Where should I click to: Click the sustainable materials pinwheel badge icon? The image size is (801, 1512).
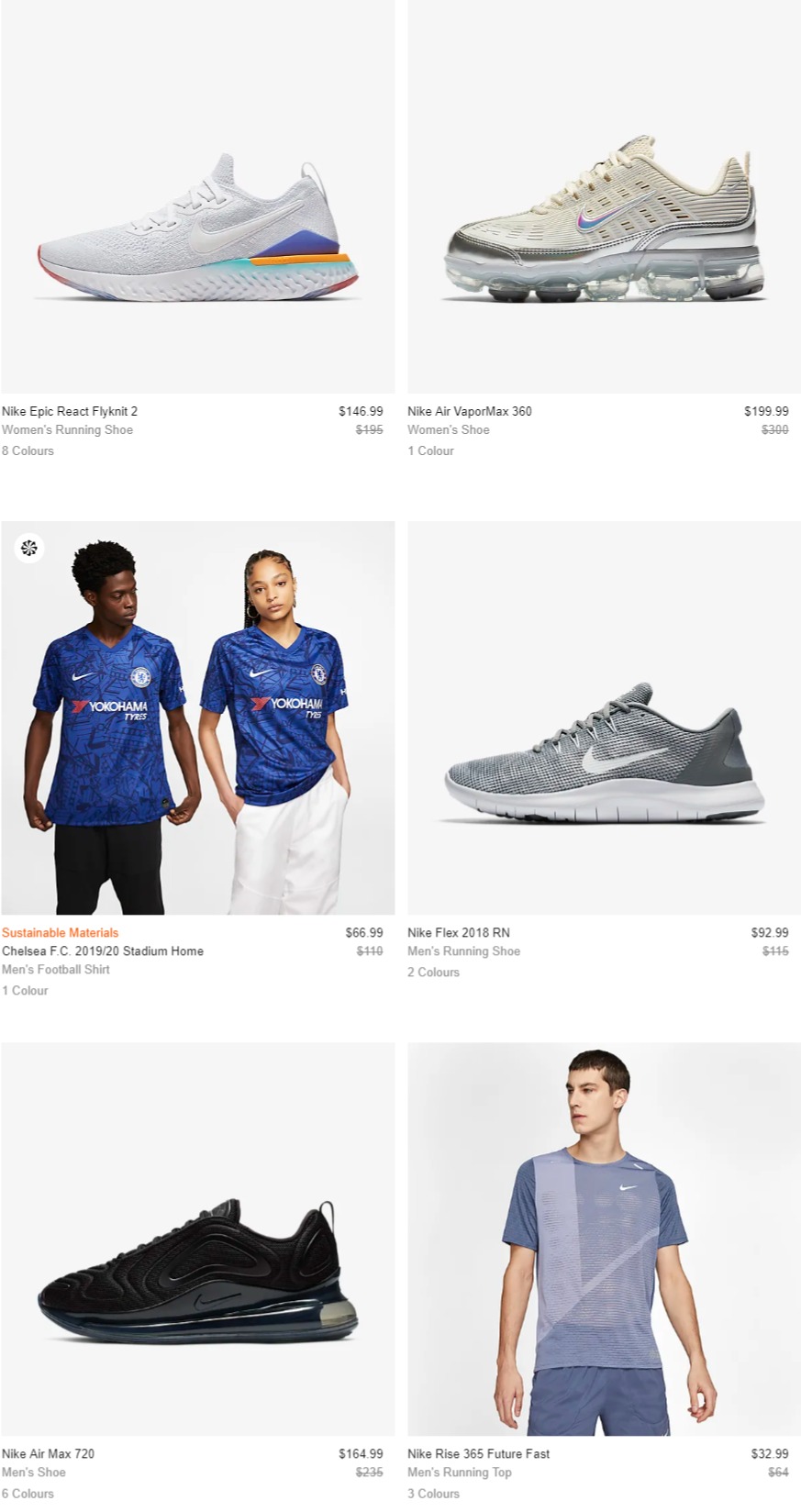tap(29, 549)
